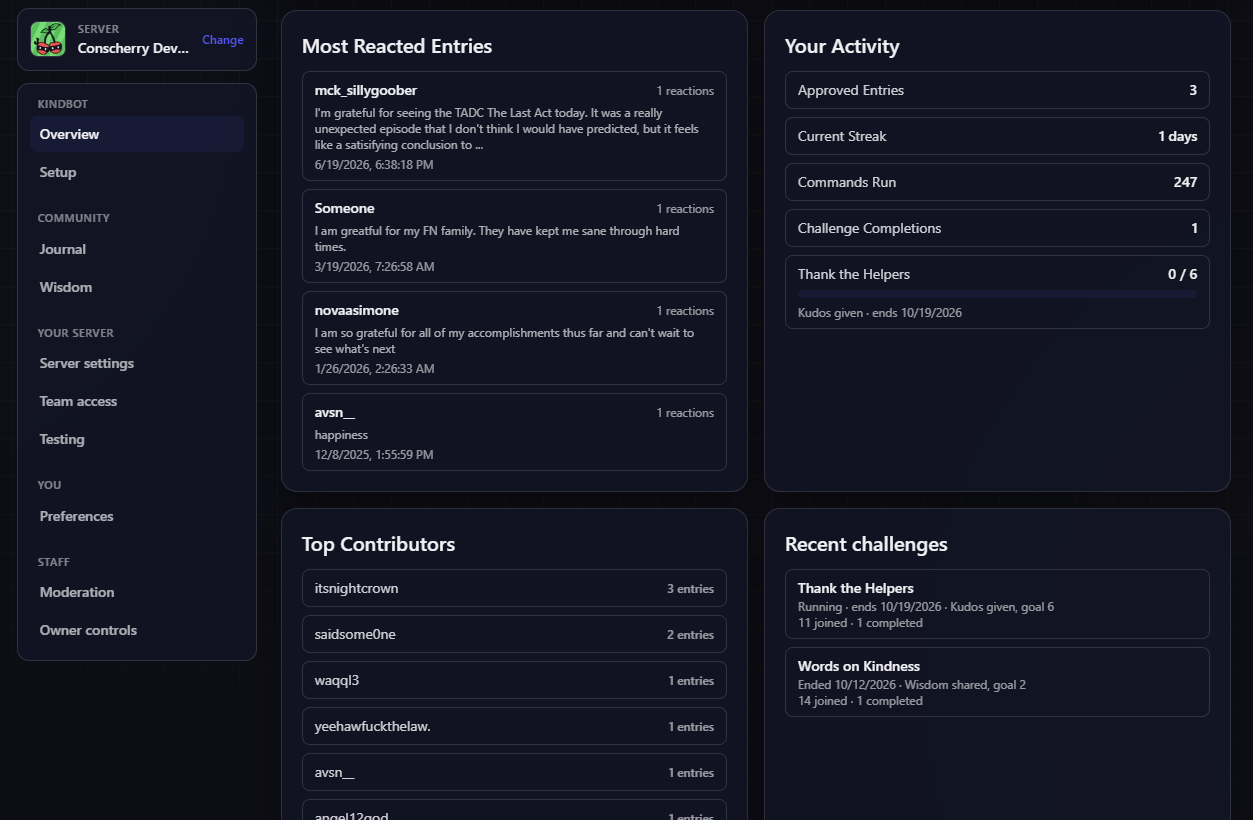Navigate to Team access

point(137,401)
